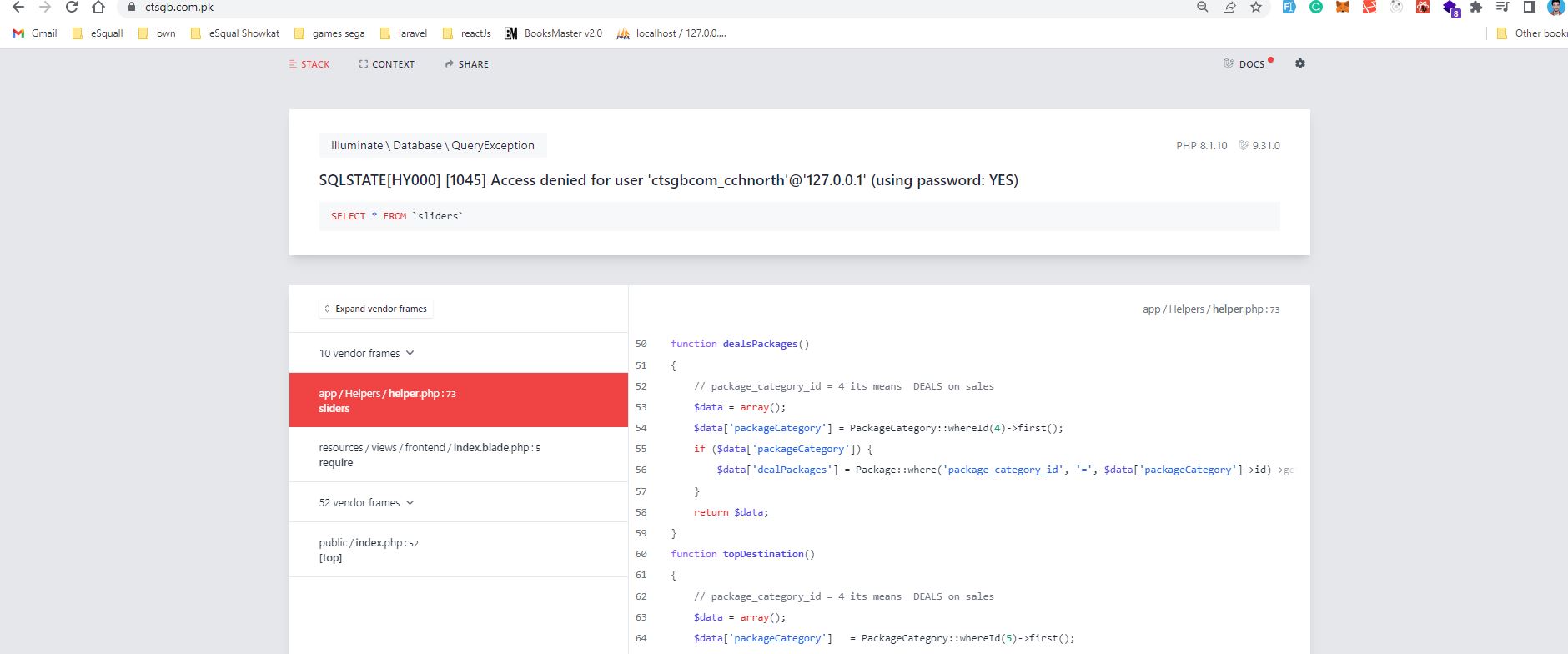Open the BooksMaster v2.0 bookmark
This screenshot has width=1568, height=654.
(554, 33)
